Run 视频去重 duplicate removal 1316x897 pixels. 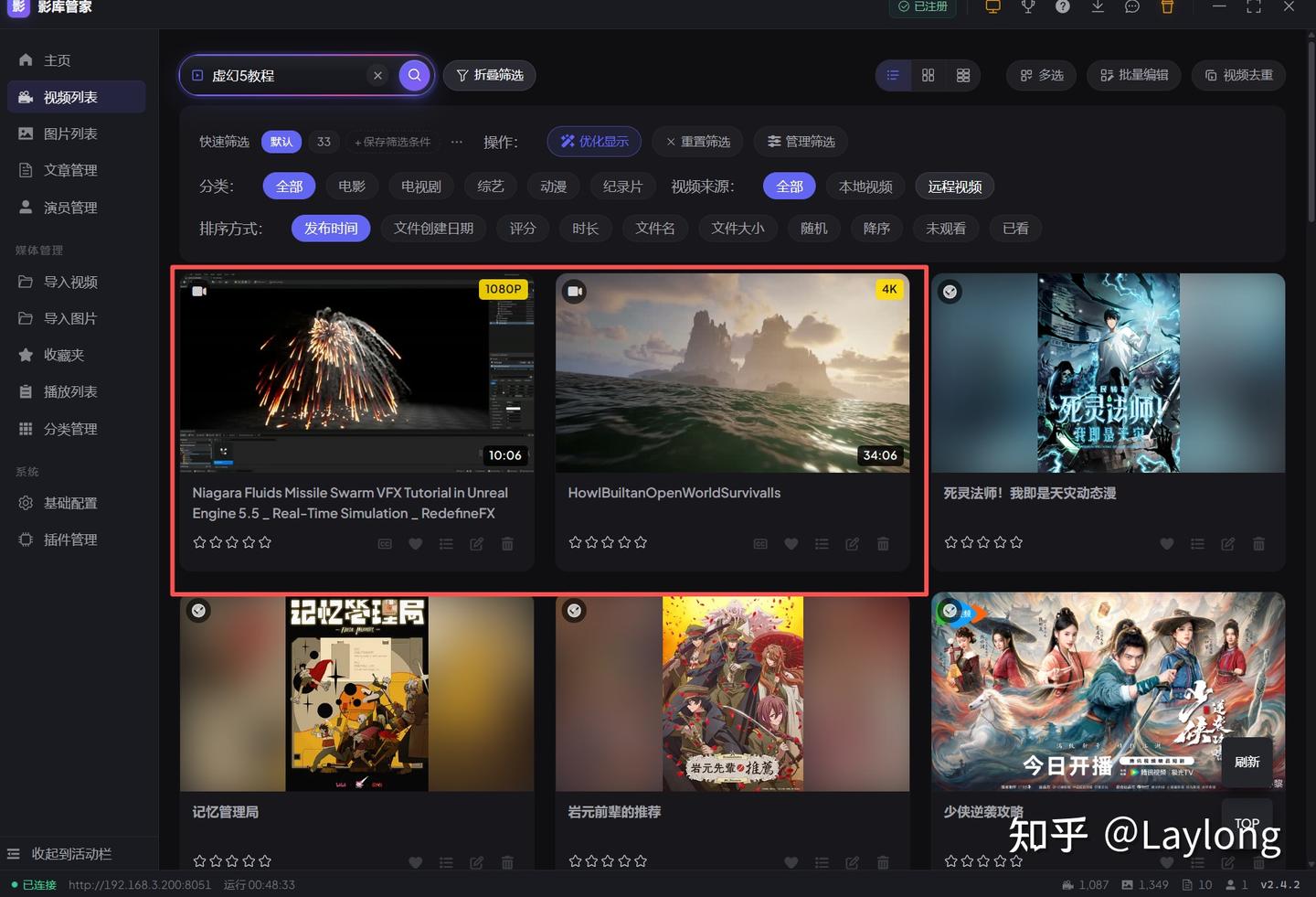click(1238, 75)
